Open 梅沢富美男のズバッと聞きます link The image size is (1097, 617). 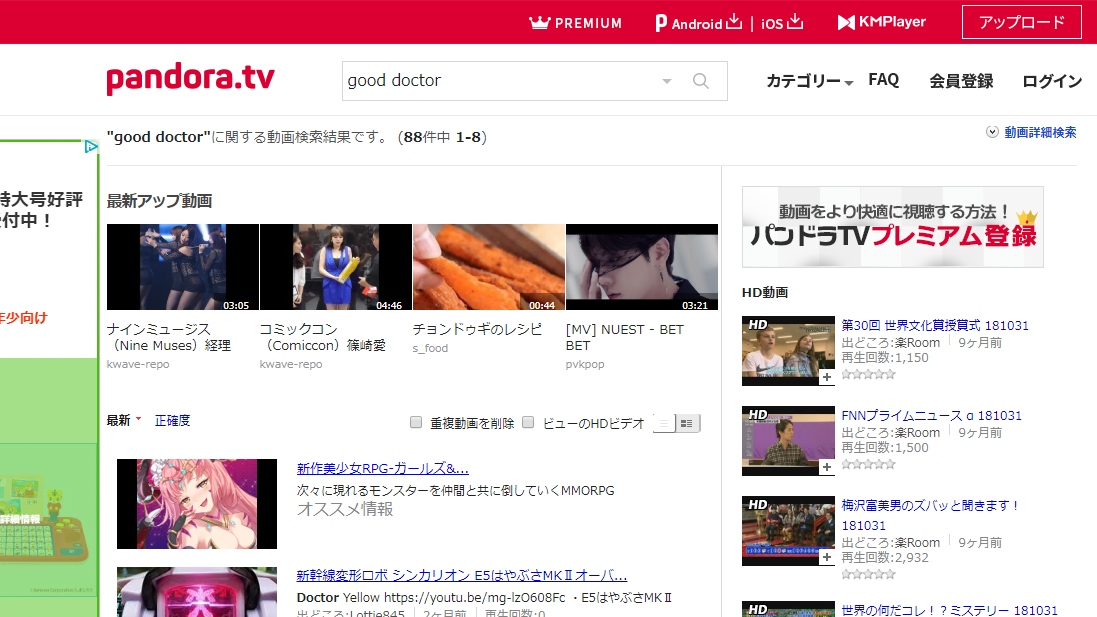930,515
